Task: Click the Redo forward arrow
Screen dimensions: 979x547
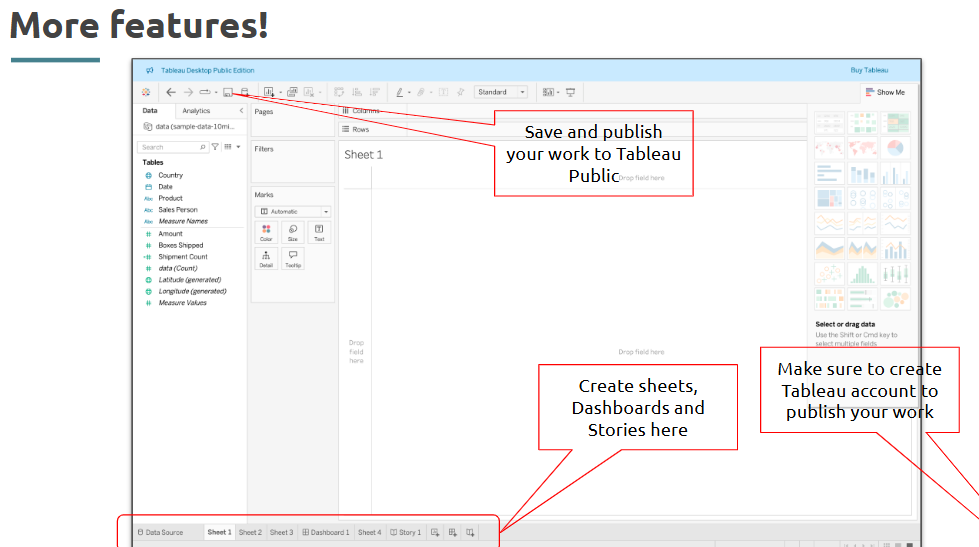Action: click(x=188, y=92)
